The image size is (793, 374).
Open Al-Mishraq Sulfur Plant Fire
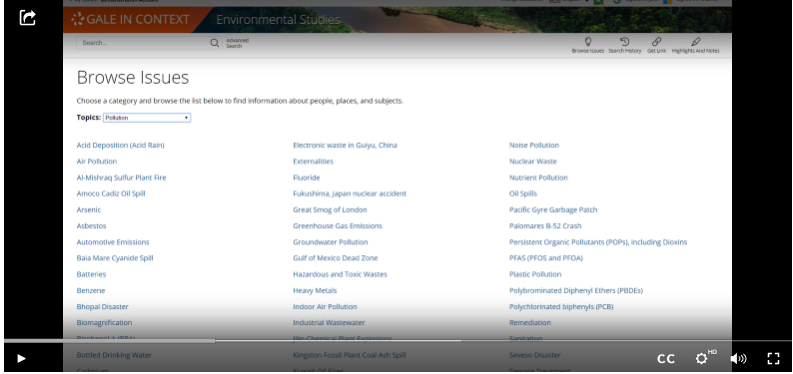[x=121, y=177]
